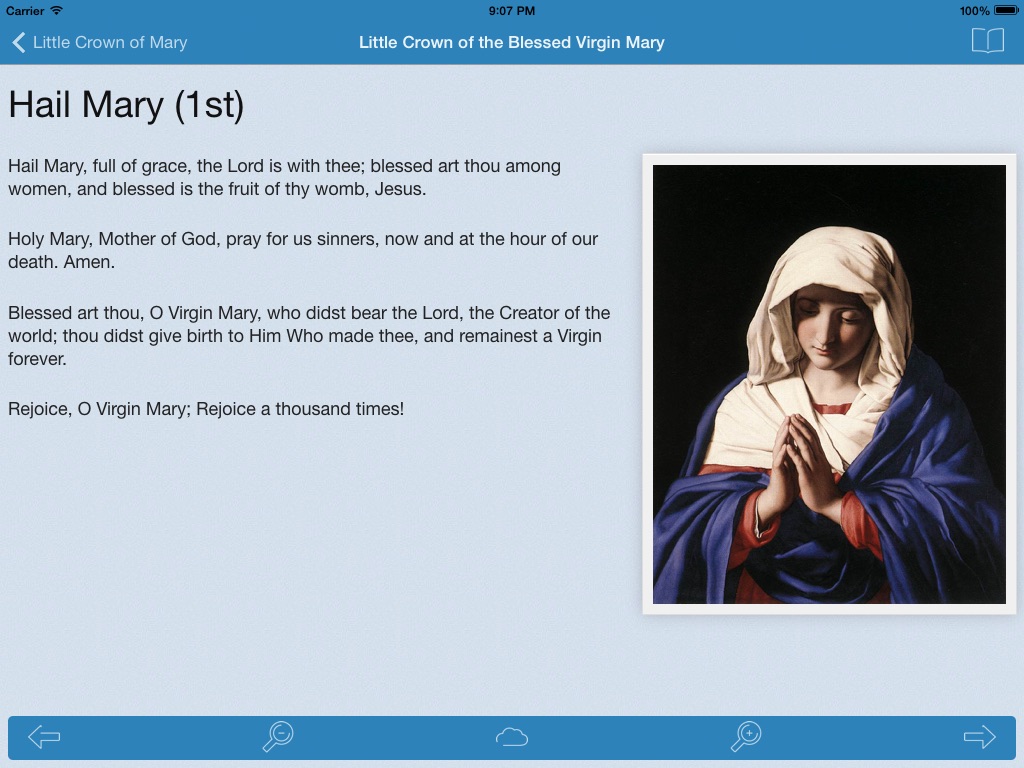Zoom out text with minus magnifier

coord(278,737)
